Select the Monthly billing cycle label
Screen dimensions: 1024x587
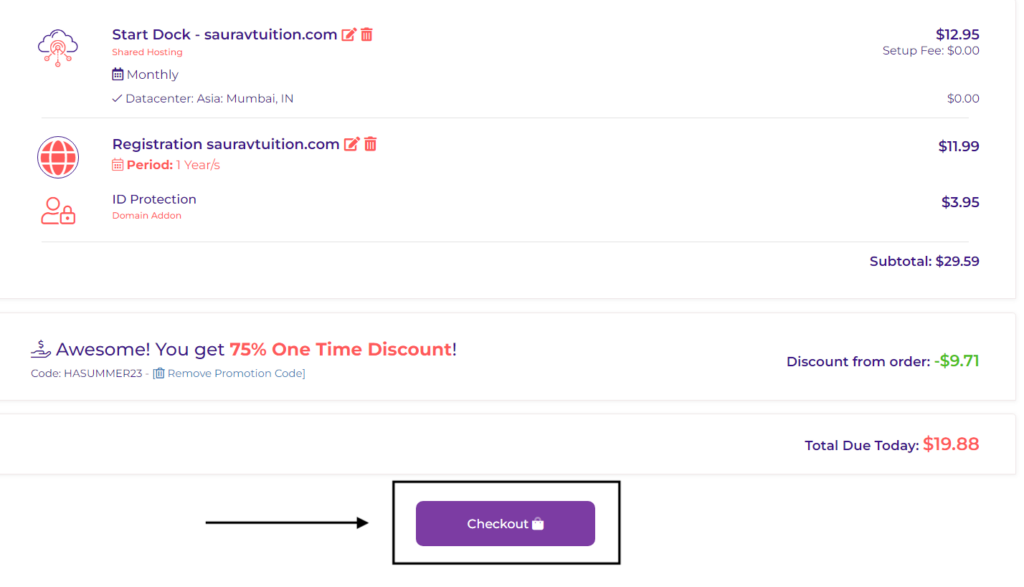pyautogui.click(x=152, y=74)
